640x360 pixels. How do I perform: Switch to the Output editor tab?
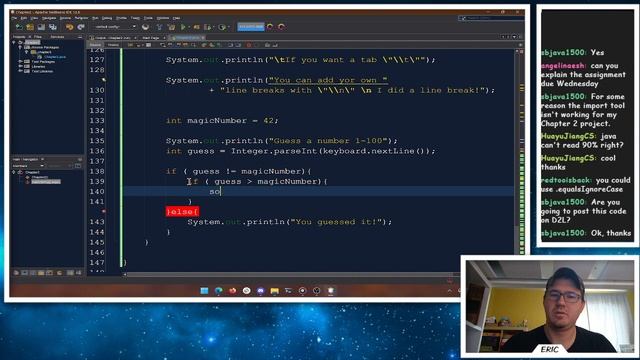(113, 38)
